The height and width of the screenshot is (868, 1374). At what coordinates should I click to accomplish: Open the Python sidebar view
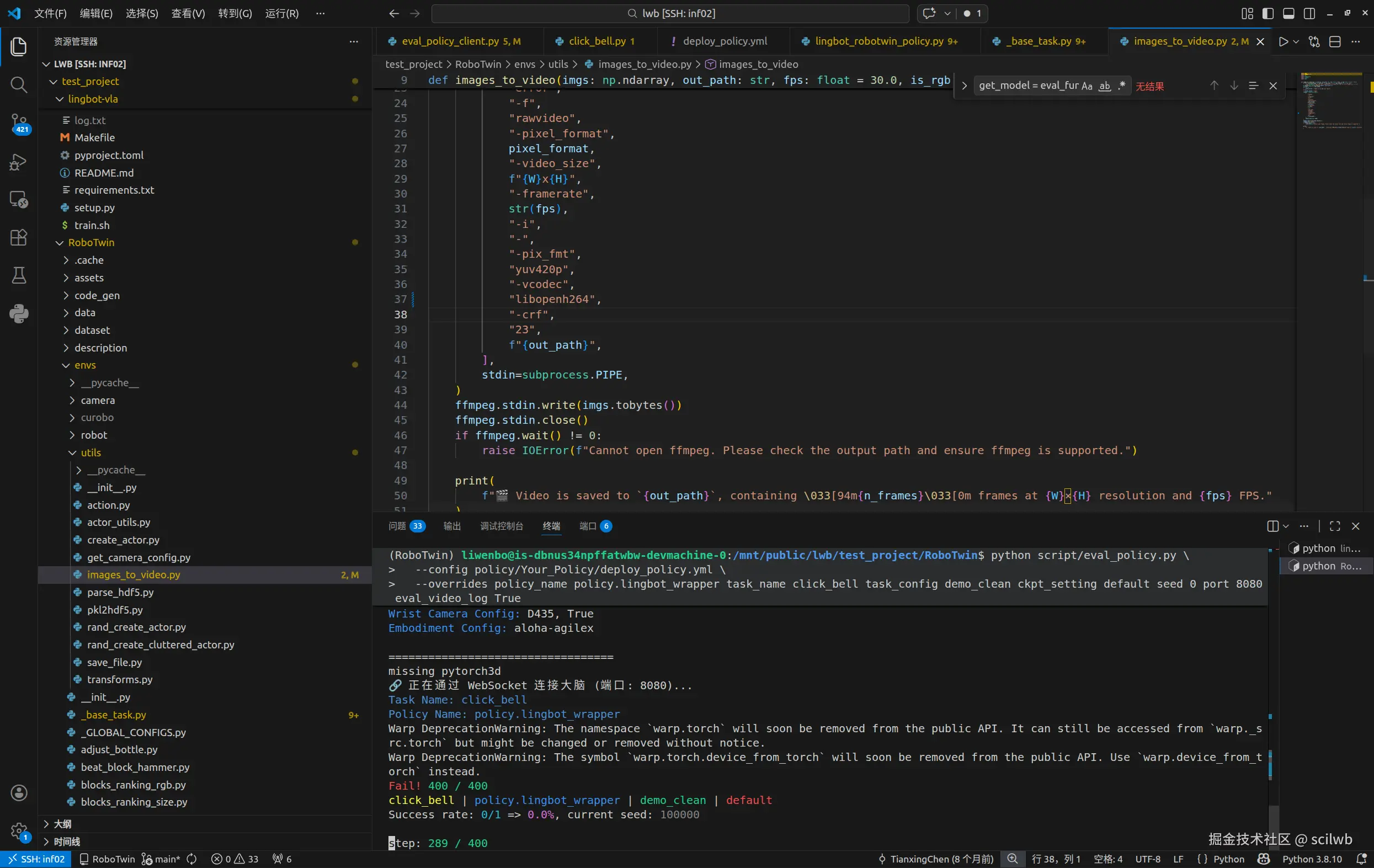[19, 313]
